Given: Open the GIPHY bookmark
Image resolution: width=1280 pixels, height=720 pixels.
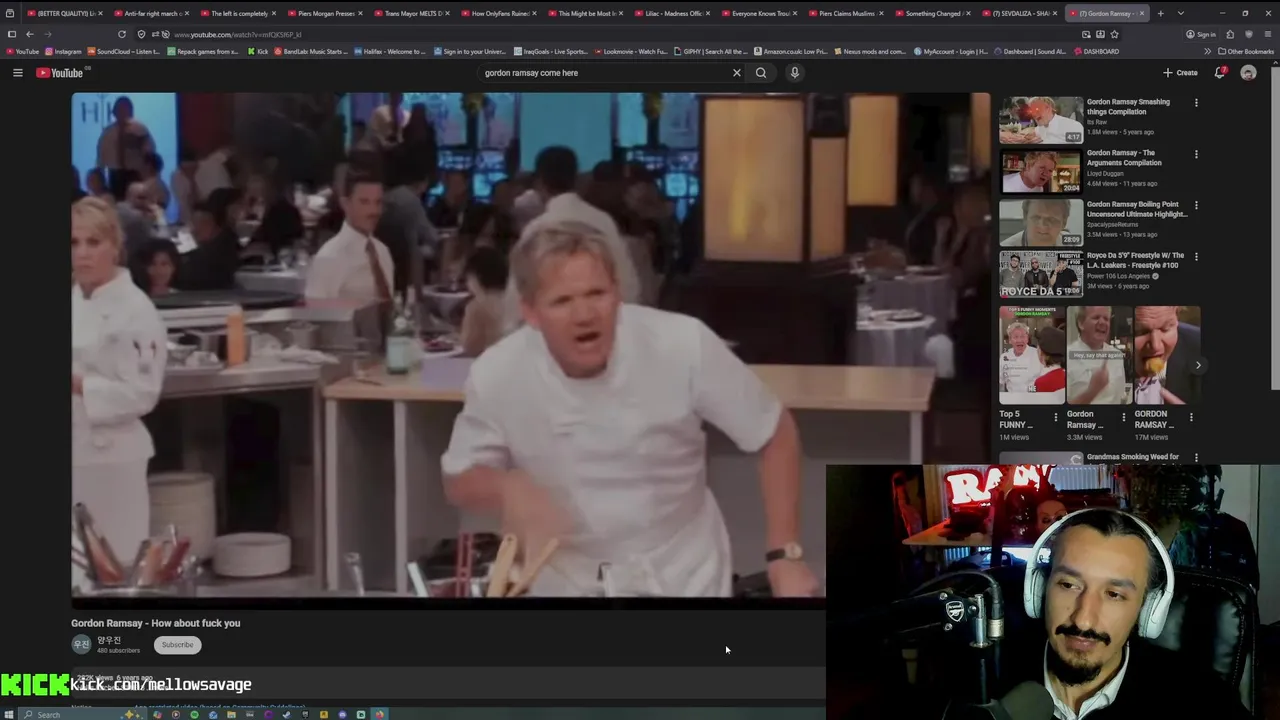Looking at the screenshot, I should point(712,51).
